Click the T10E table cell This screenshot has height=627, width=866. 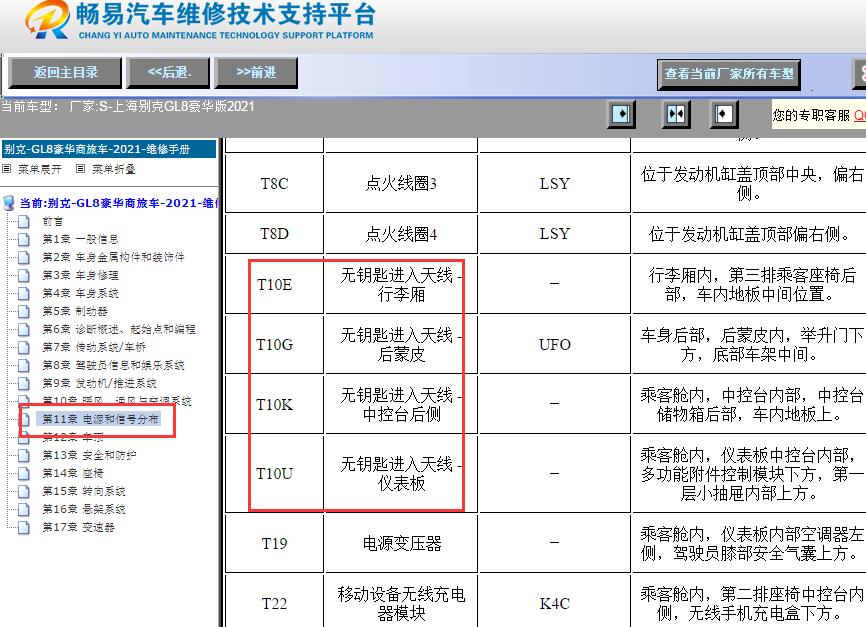[274, 284]
